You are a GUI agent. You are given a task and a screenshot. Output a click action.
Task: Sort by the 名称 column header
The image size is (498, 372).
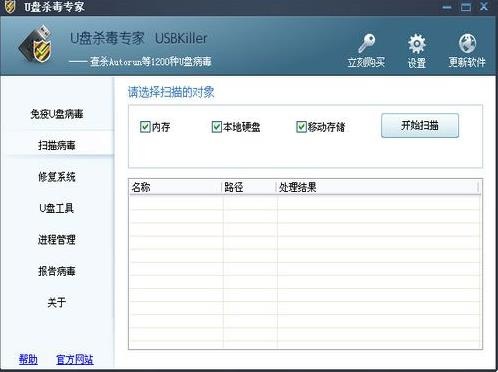175,187
